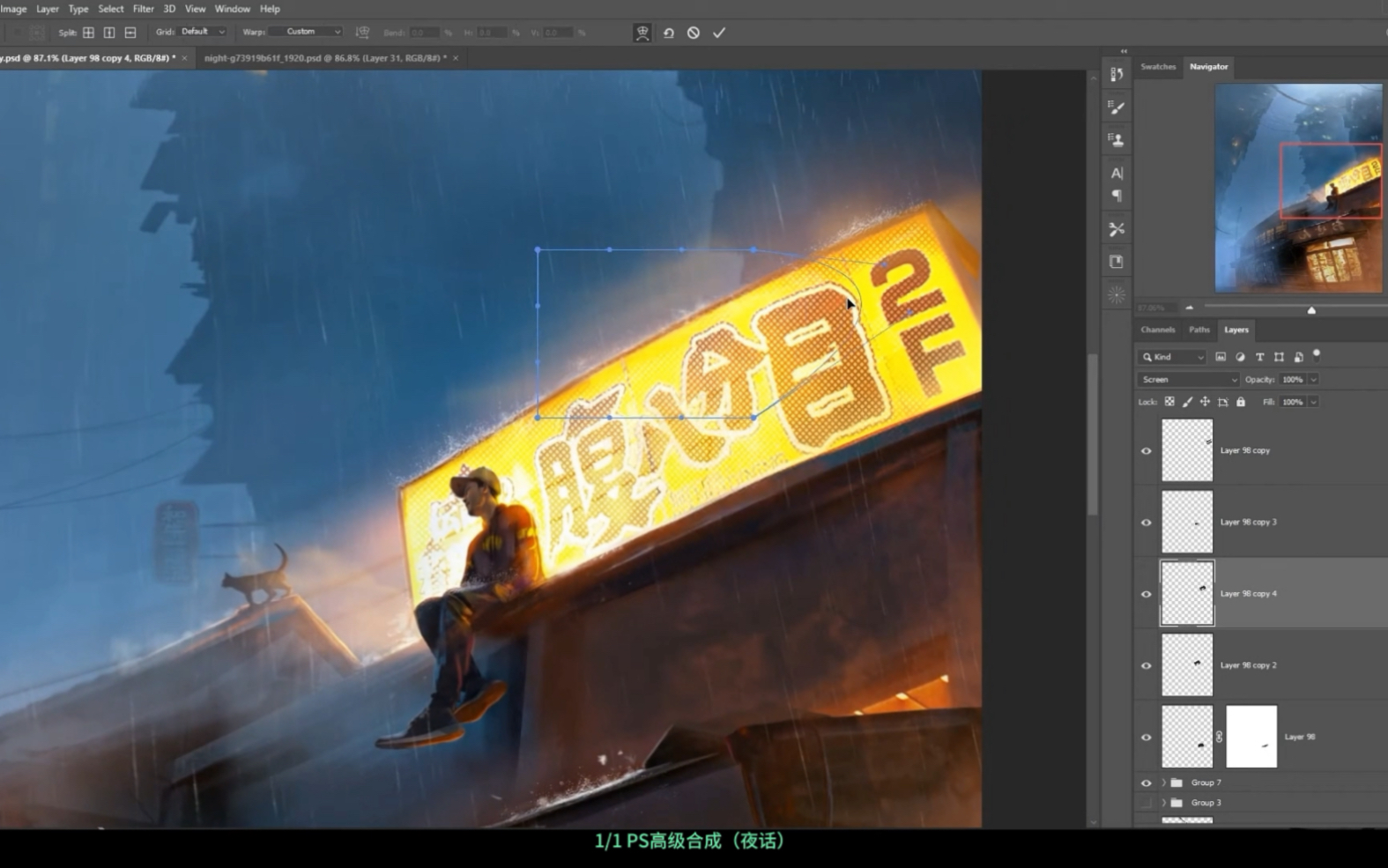Screen dimensions: 1388x868
Task: Open the Fill slider dropdown arrow
Action: 1313,402
